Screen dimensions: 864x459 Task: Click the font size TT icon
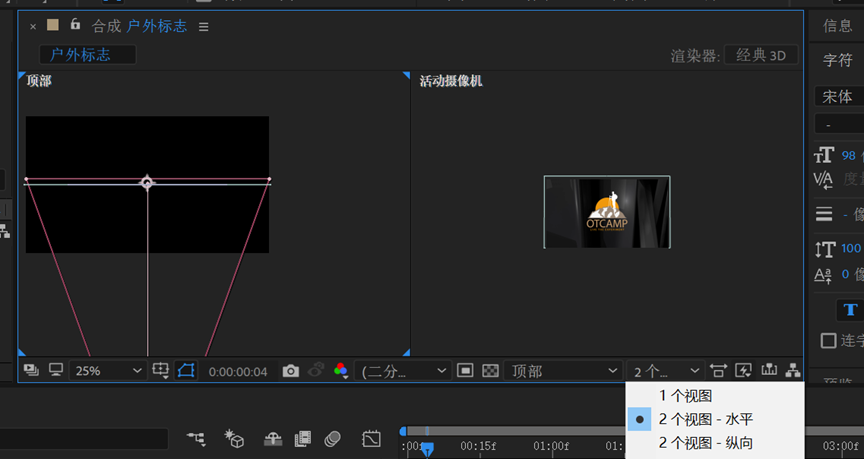point(824,155)
